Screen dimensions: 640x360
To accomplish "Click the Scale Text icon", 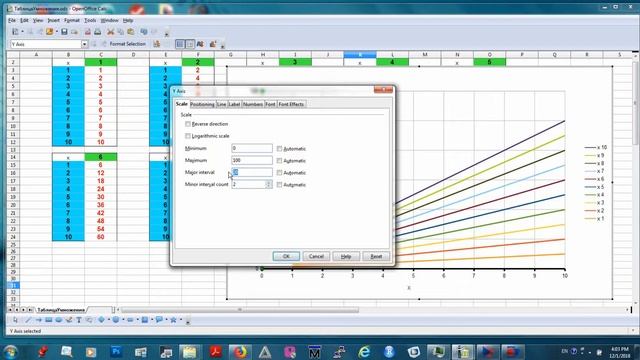I will coord(200,44).
